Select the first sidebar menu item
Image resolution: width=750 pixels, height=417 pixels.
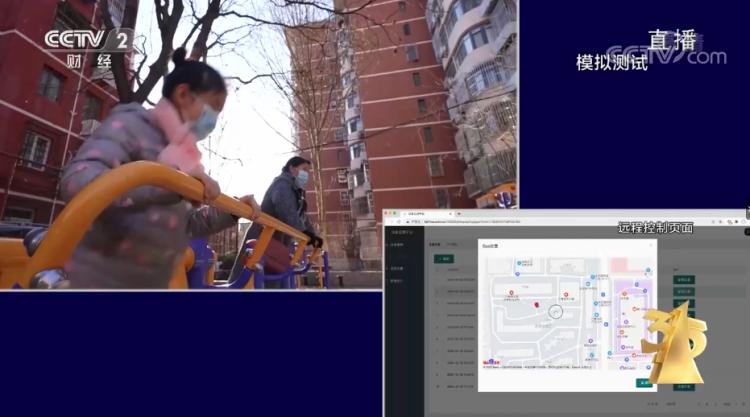[397, 245]
